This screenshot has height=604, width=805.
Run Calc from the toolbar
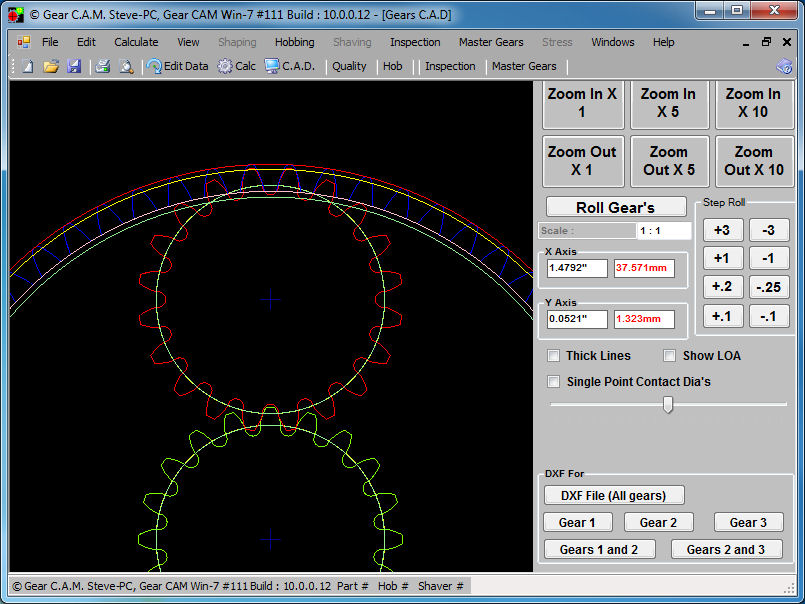237,66
